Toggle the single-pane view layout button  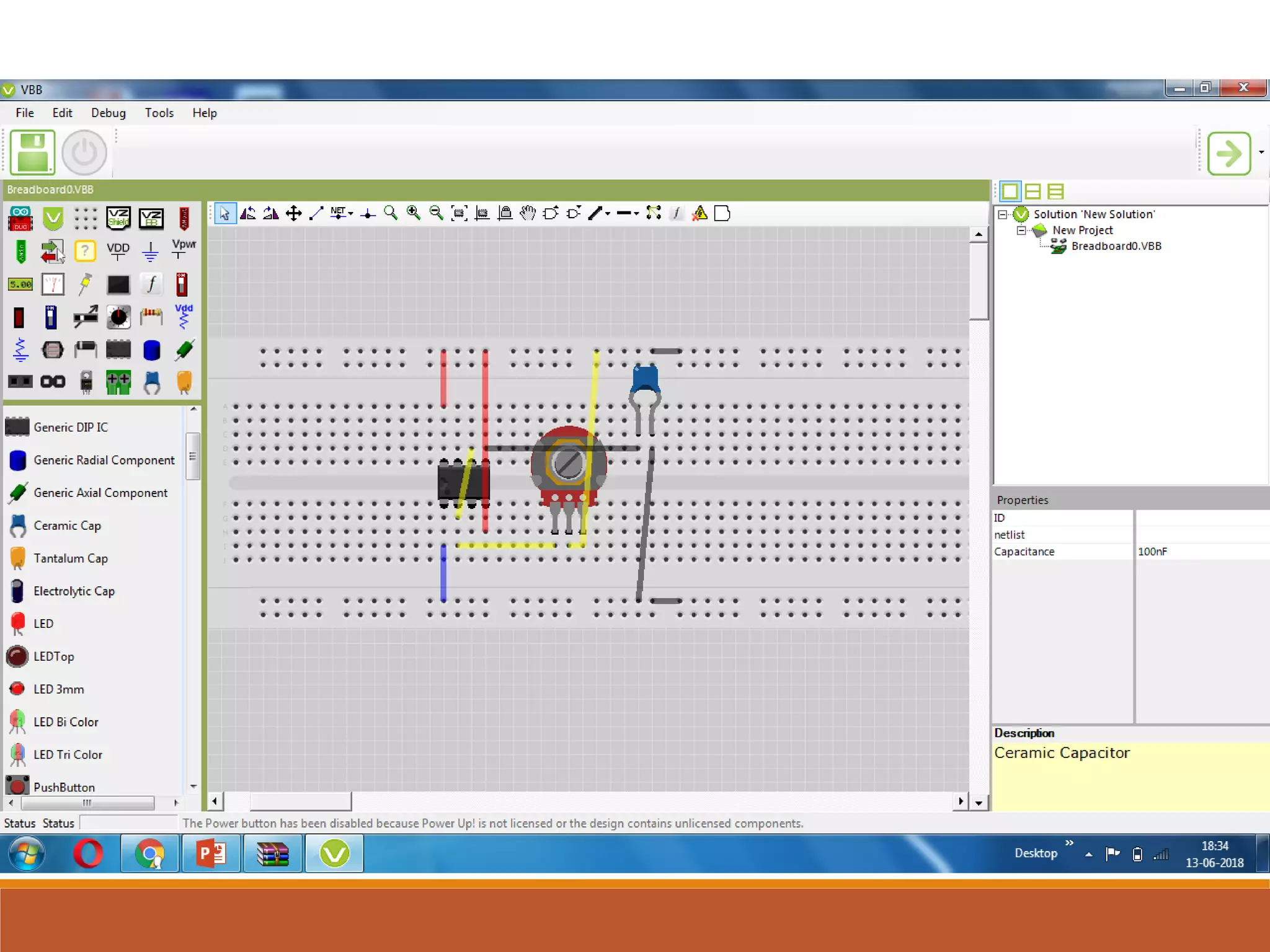[x=1010, y=192]
